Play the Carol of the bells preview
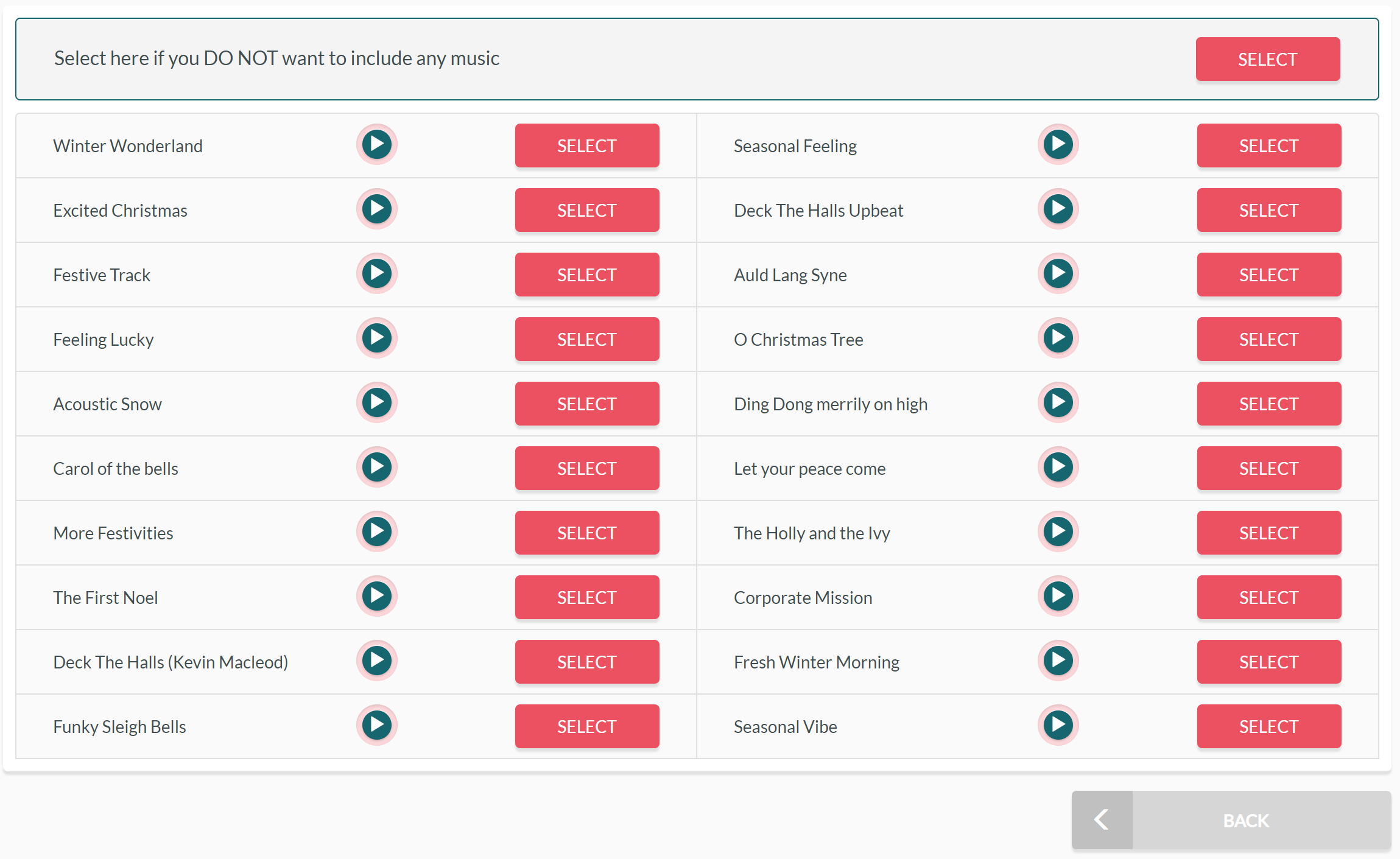The width and height of the screenshot is (1400, 859). [x=377, y=468]
